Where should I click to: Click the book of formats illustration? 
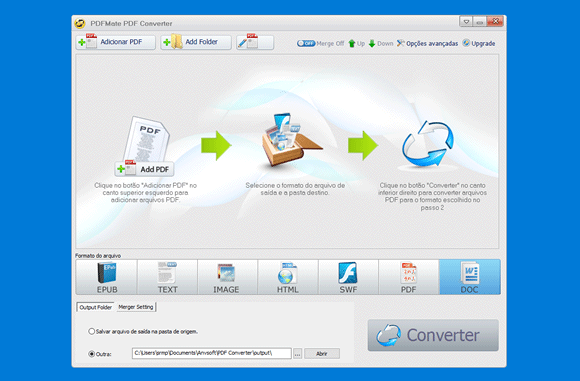click(x=292, y=140)
